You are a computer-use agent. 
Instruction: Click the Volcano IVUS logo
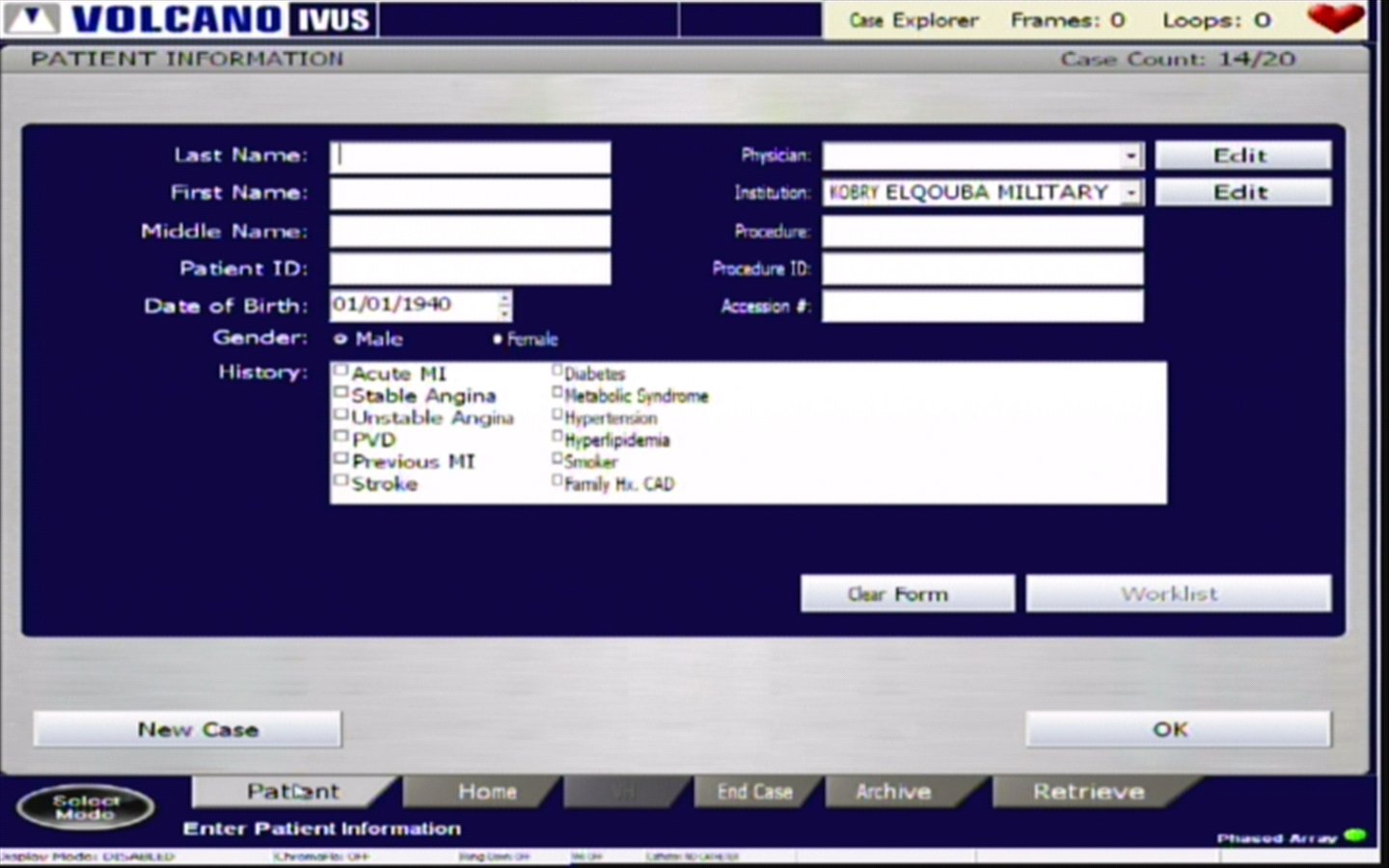tap(190, 19)
